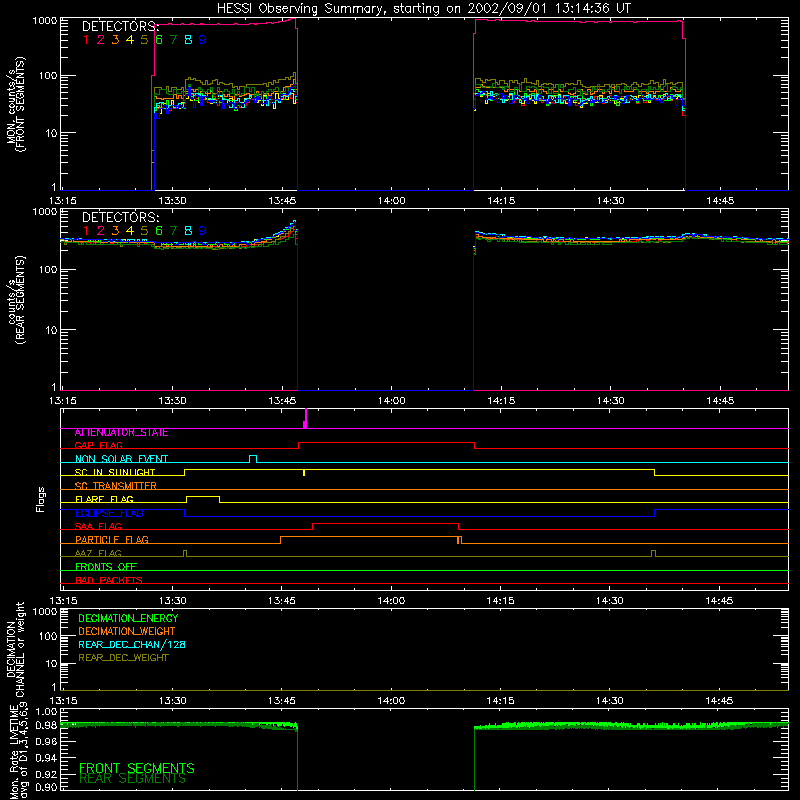Click the HESSI Observing Summary plot title
The width and height of the screenshot is (800, 800).
coord(423,9)
